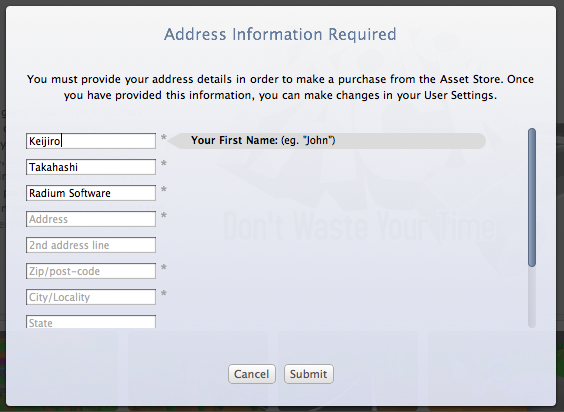Click the partially visible State field
This screenshot has width=564, height=412.
coord(91,322)
